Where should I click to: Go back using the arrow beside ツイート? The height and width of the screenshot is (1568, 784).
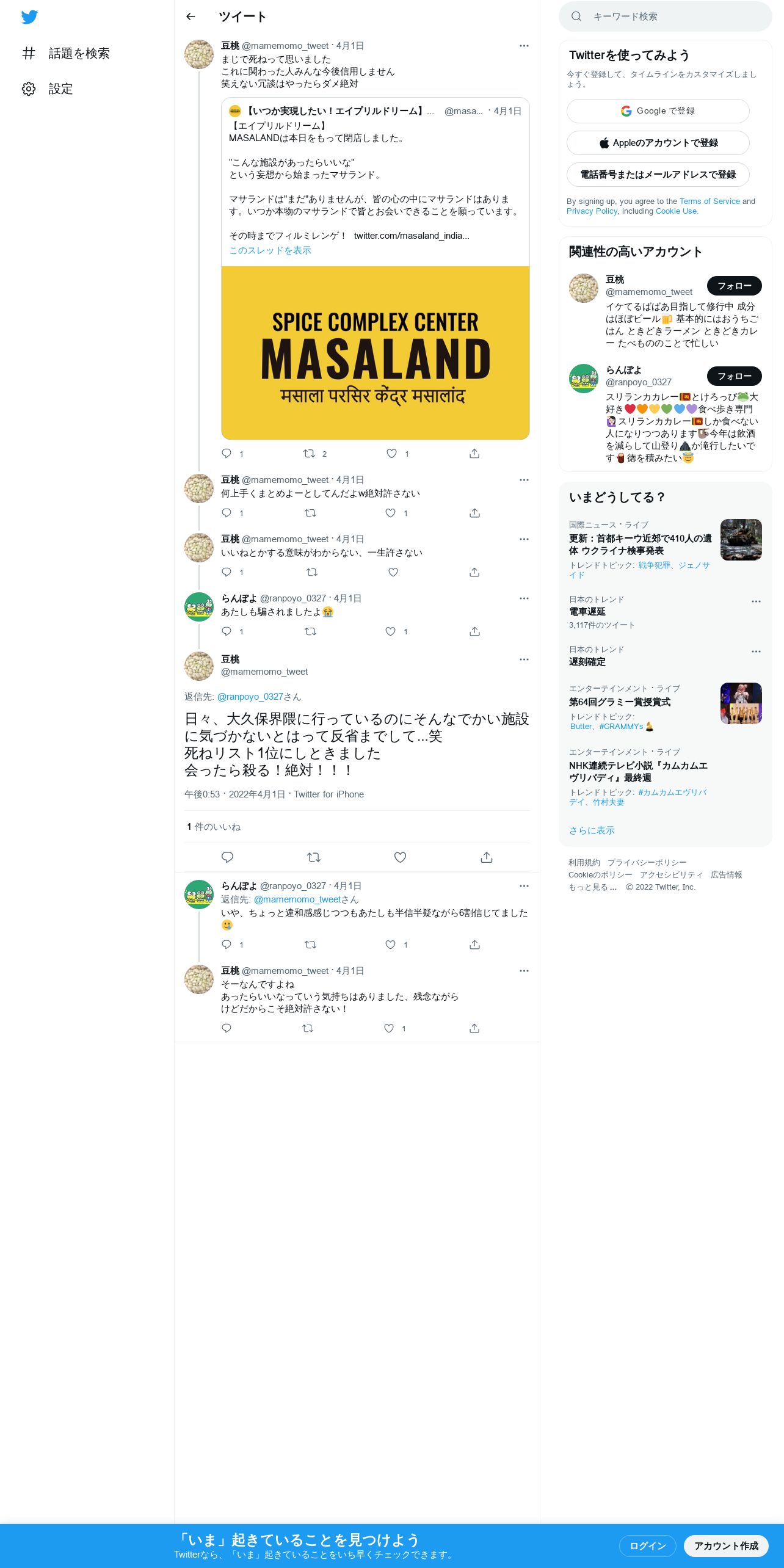click(x=191, y=16)
